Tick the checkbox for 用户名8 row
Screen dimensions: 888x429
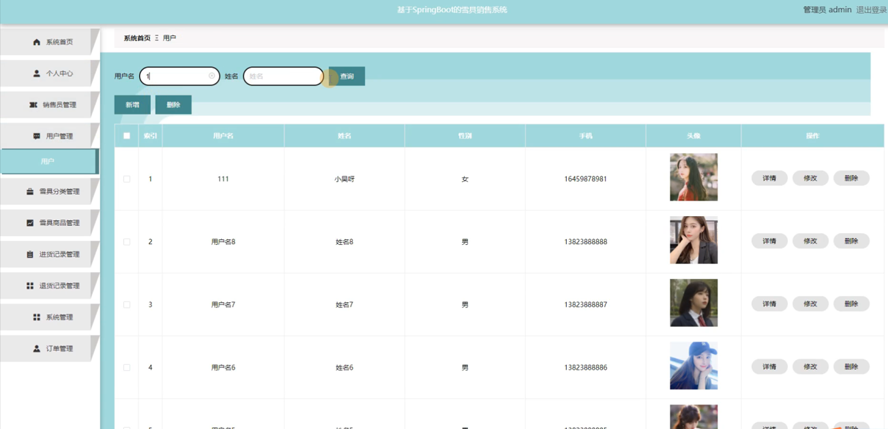point(127,242)
